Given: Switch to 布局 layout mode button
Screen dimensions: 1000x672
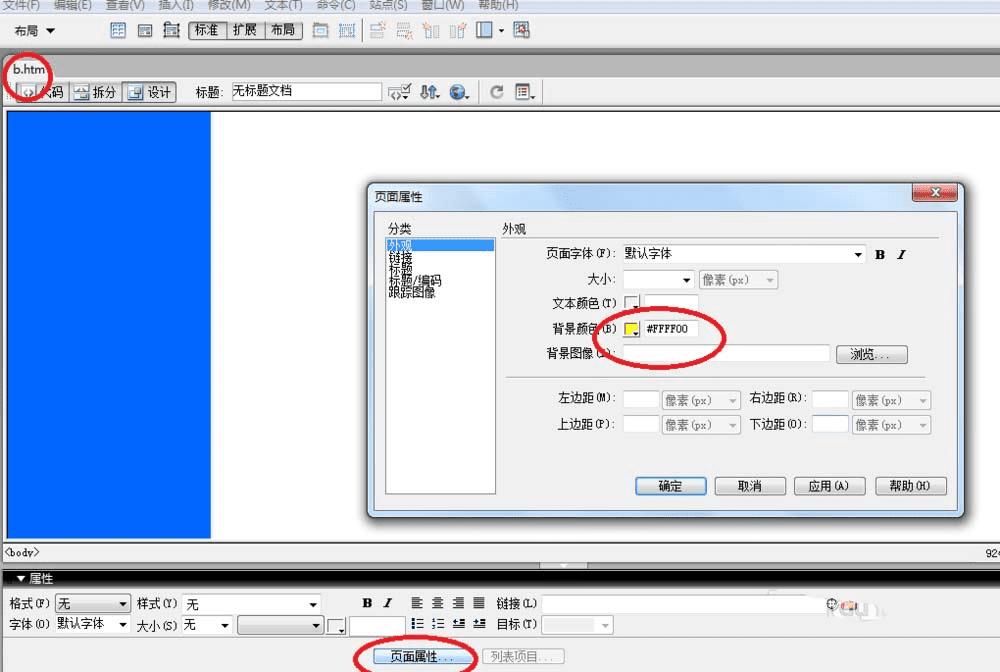Looking at the screenshot, I should point(283,30).
